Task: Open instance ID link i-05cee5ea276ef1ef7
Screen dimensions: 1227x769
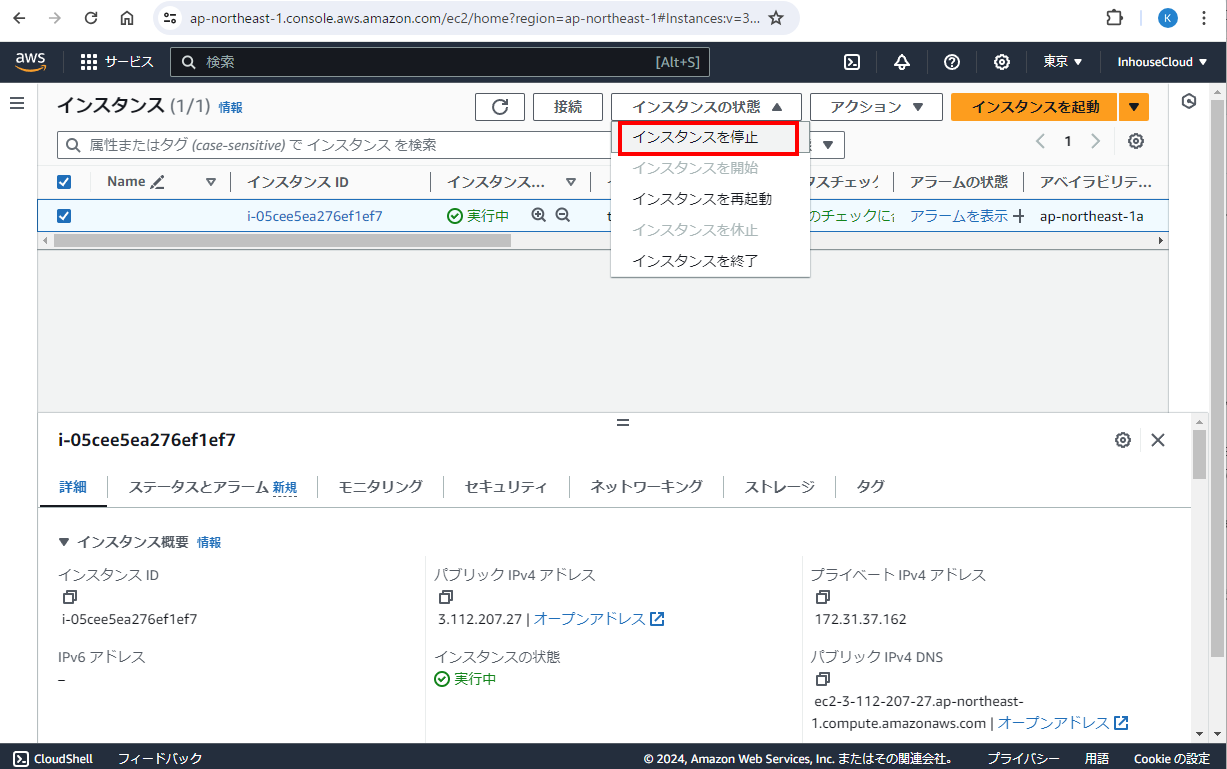Action: pyautogui.click(x=314, y=216)
